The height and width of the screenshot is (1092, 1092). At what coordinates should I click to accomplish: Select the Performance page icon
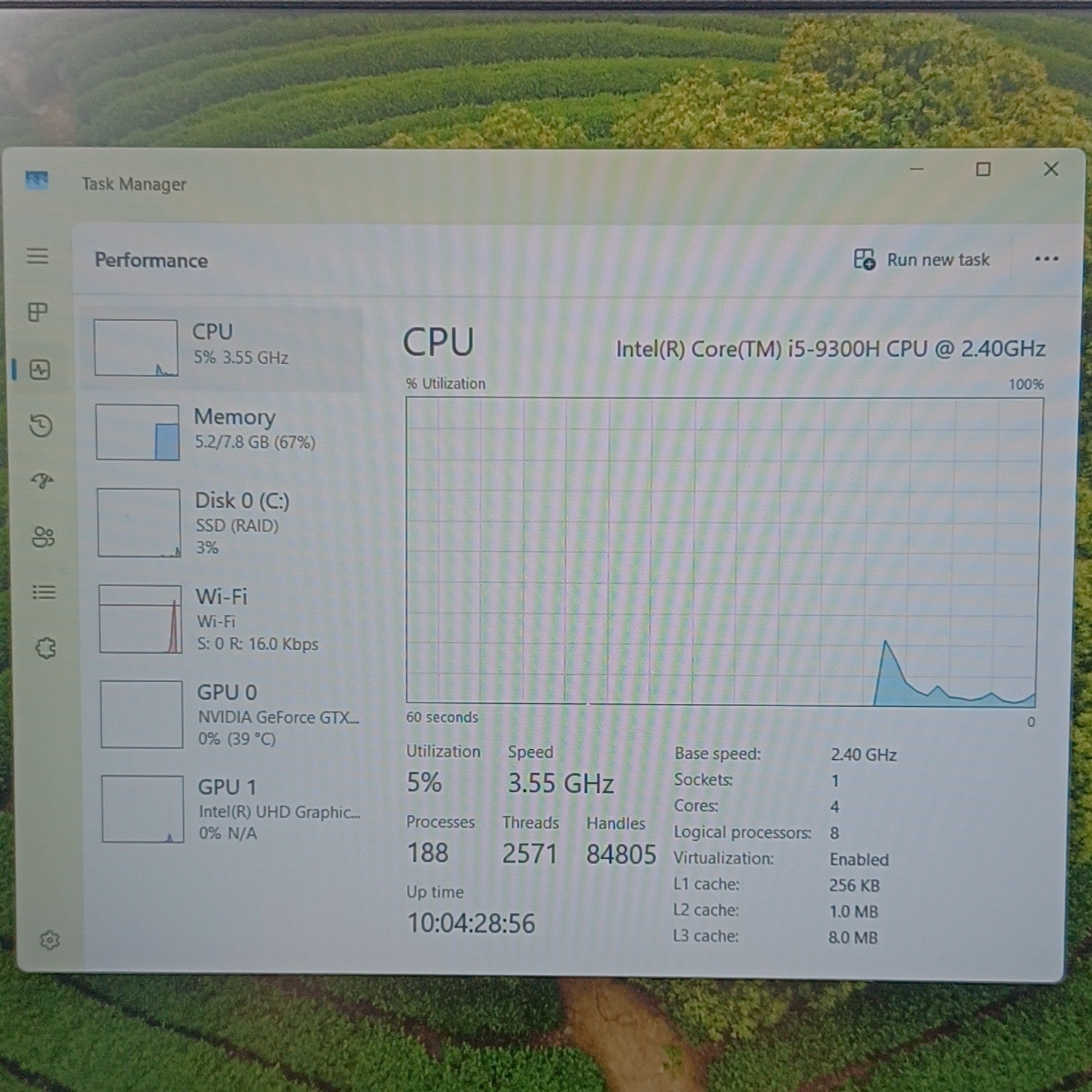click(40, 370)
